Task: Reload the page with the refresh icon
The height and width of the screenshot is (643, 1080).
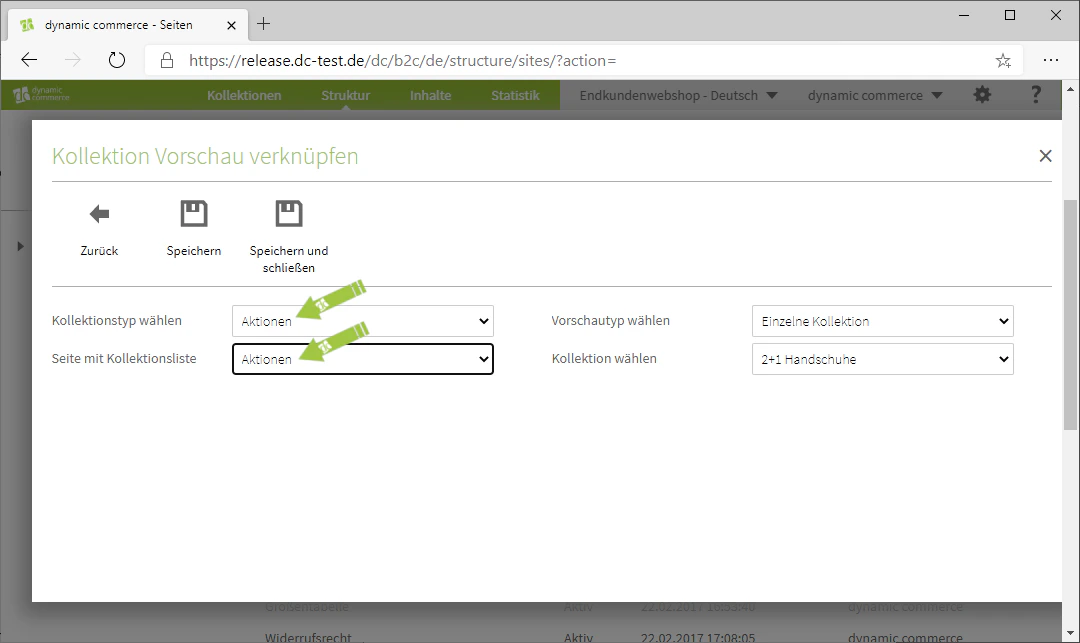Action: [x=117, y=61]
